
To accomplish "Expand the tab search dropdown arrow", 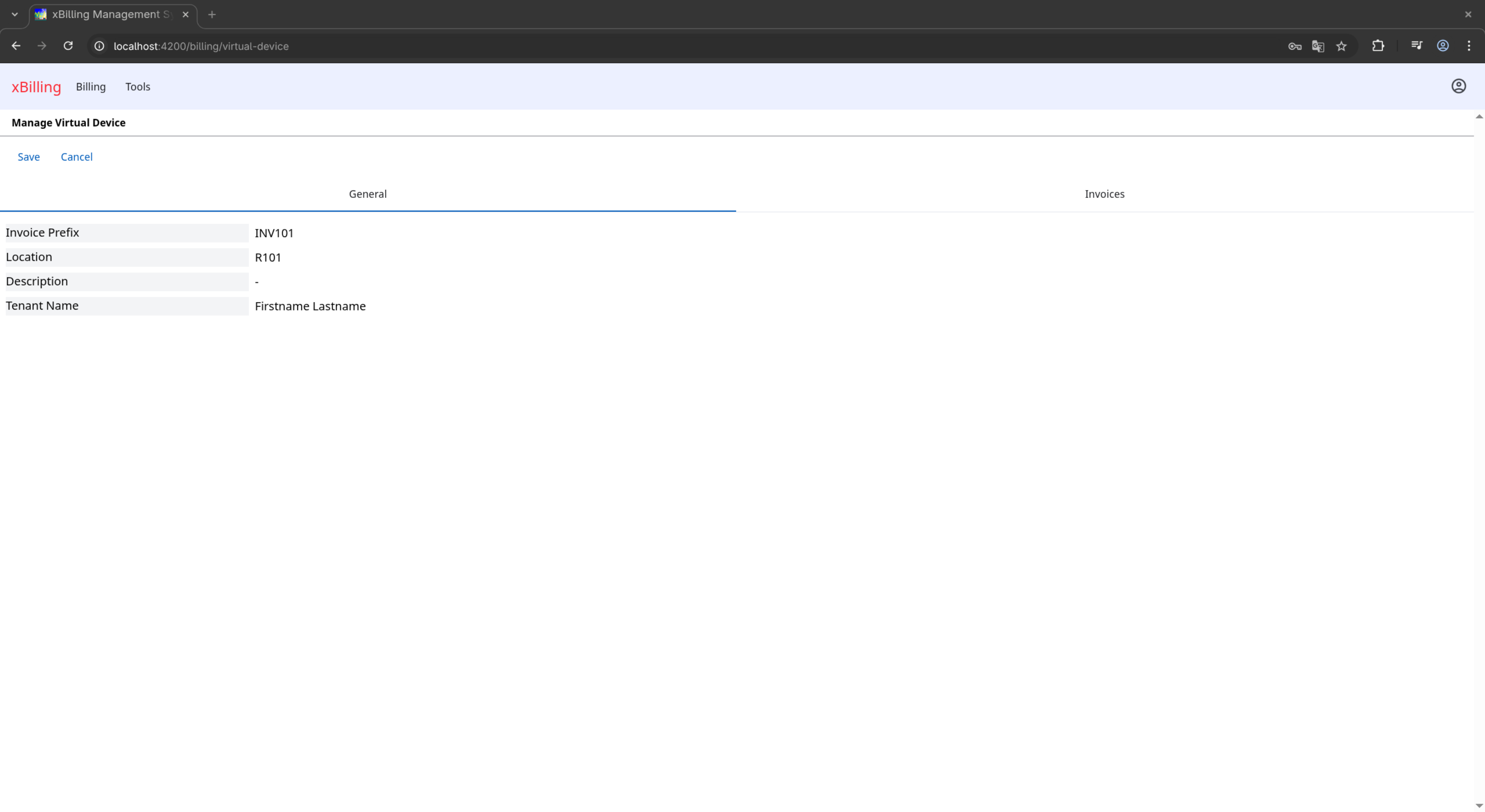I will [15, 14].
